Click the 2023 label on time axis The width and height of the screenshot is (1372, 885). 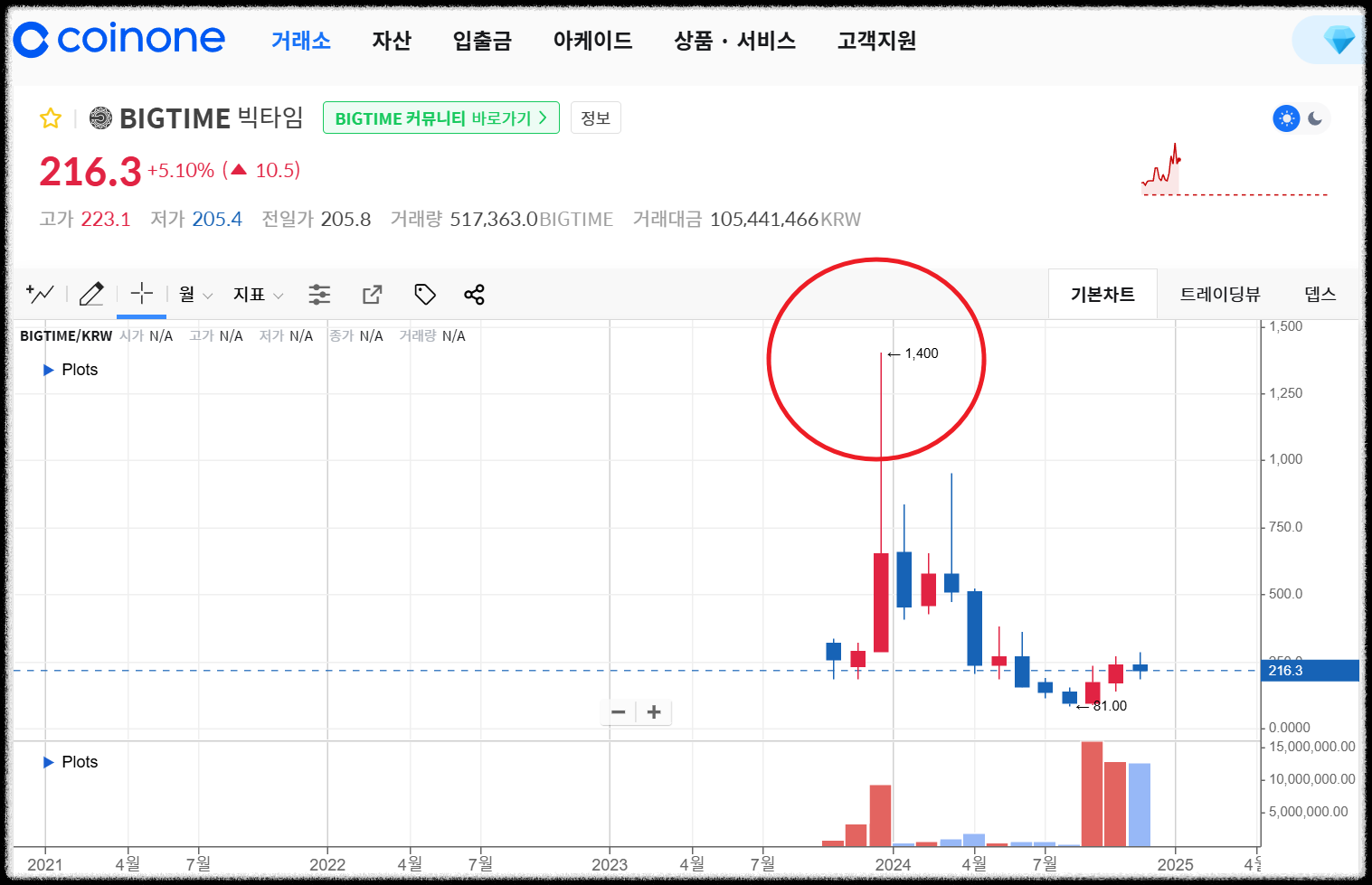610,864
